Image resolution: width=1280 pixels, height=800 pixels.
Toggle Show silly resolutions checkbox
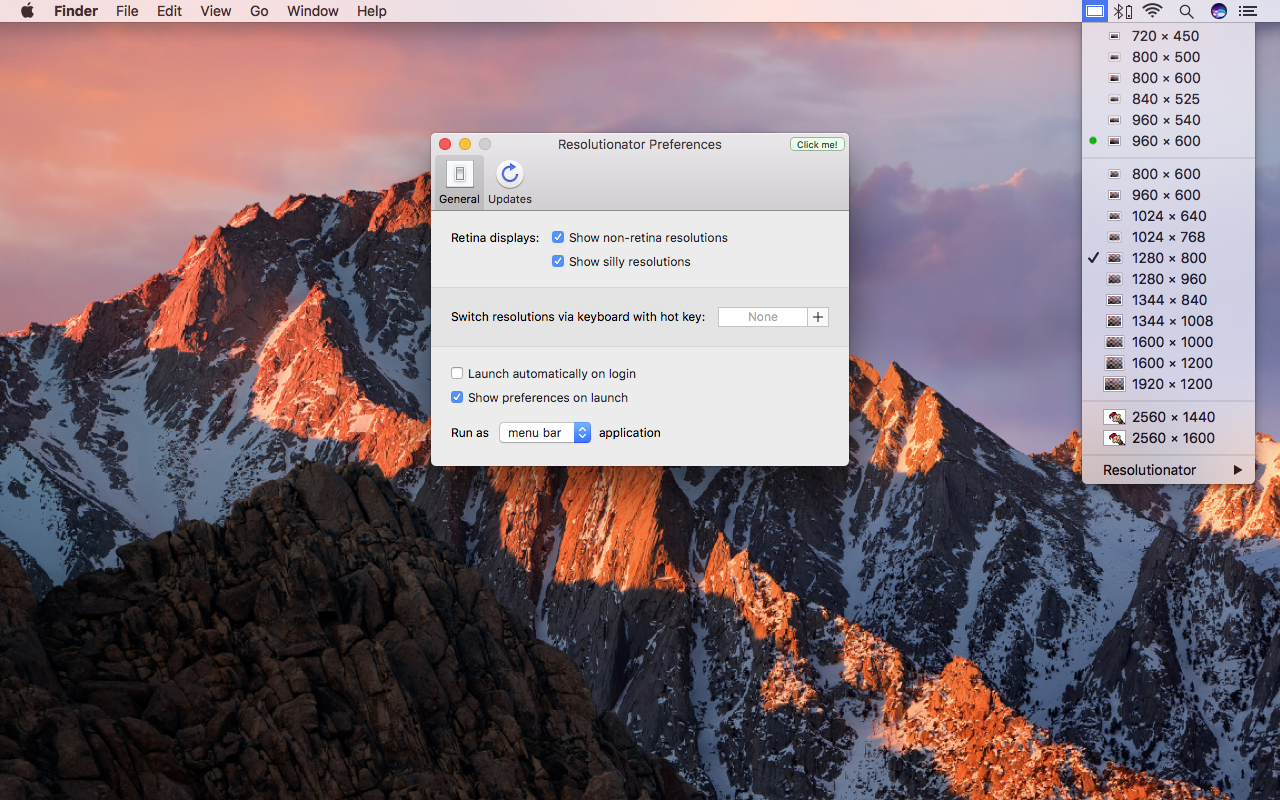pos(558,261)
